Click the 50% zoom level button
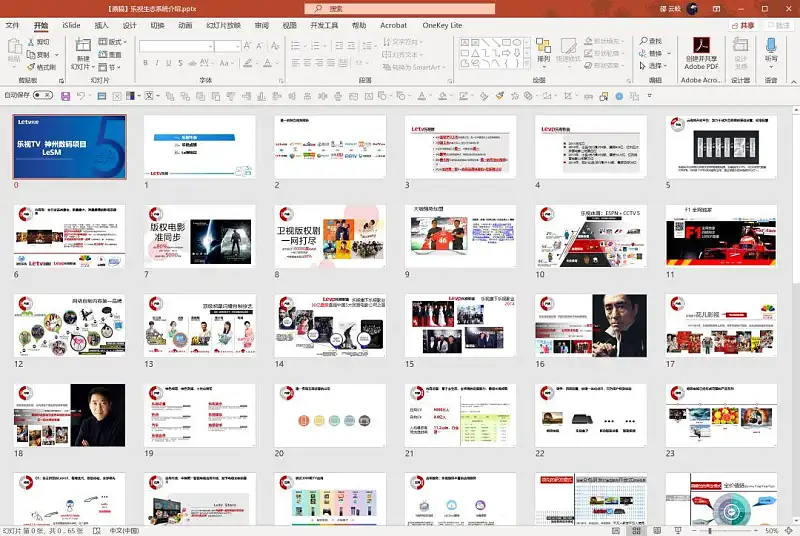The height and width of the screenshot is (536, 800). (771, 531)
